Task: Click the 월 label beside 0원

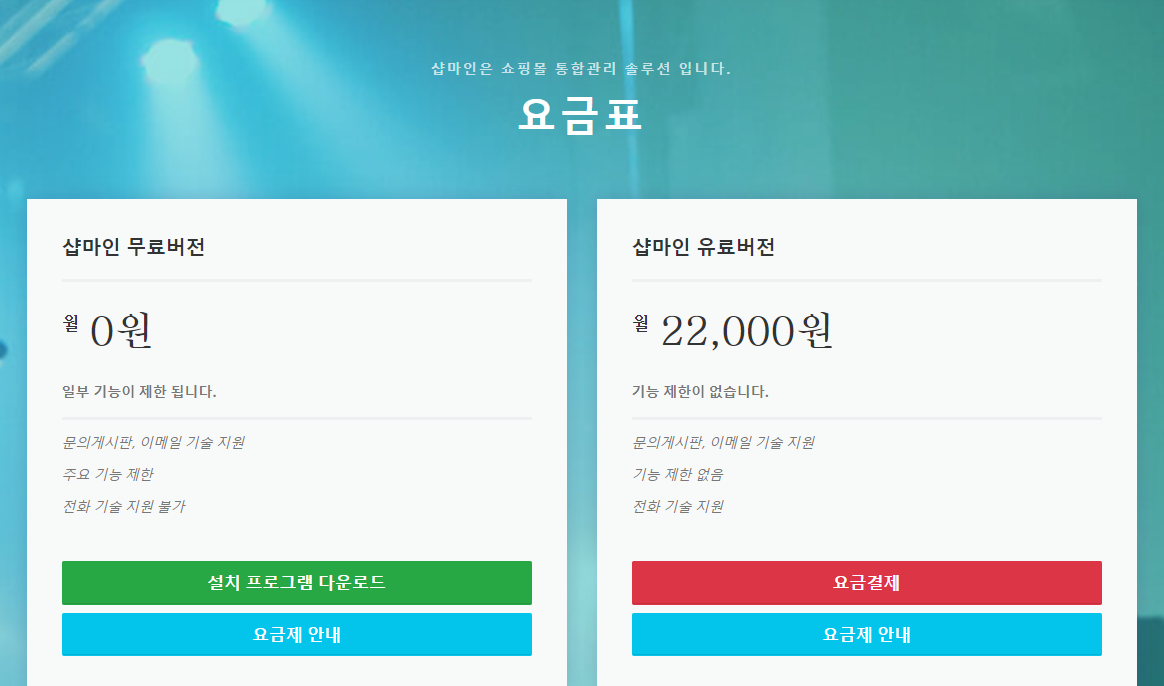Action: pyautogui.click(x=71, y=322)
